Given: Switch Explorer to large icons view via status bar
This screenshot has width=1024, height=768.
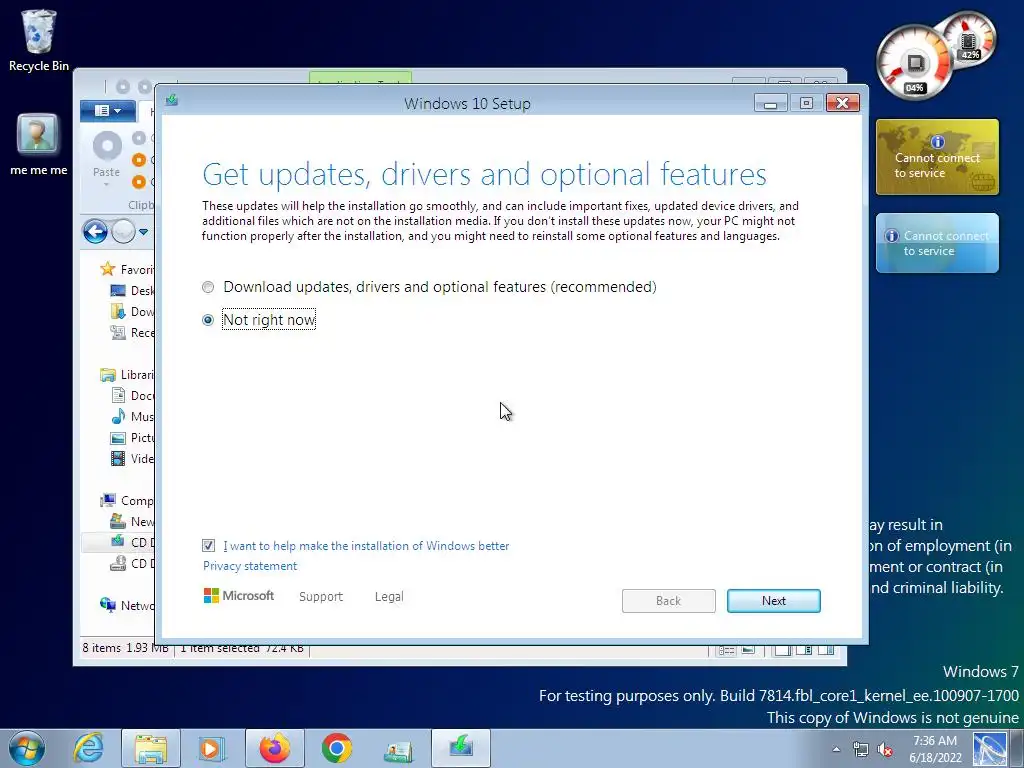Looking at the screenshot, I should pos(748,650).
